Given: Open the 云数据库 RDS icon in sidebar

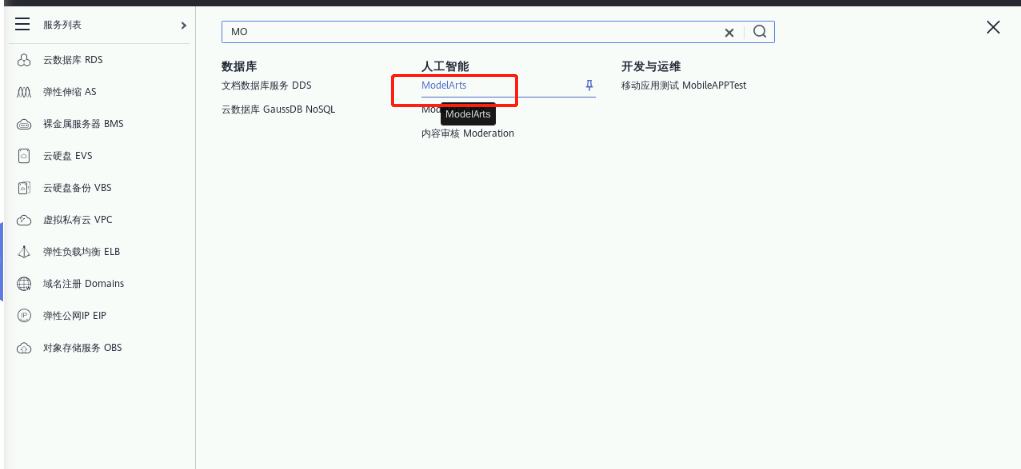Looking at the screenshot, I should [x=23, y=61].
